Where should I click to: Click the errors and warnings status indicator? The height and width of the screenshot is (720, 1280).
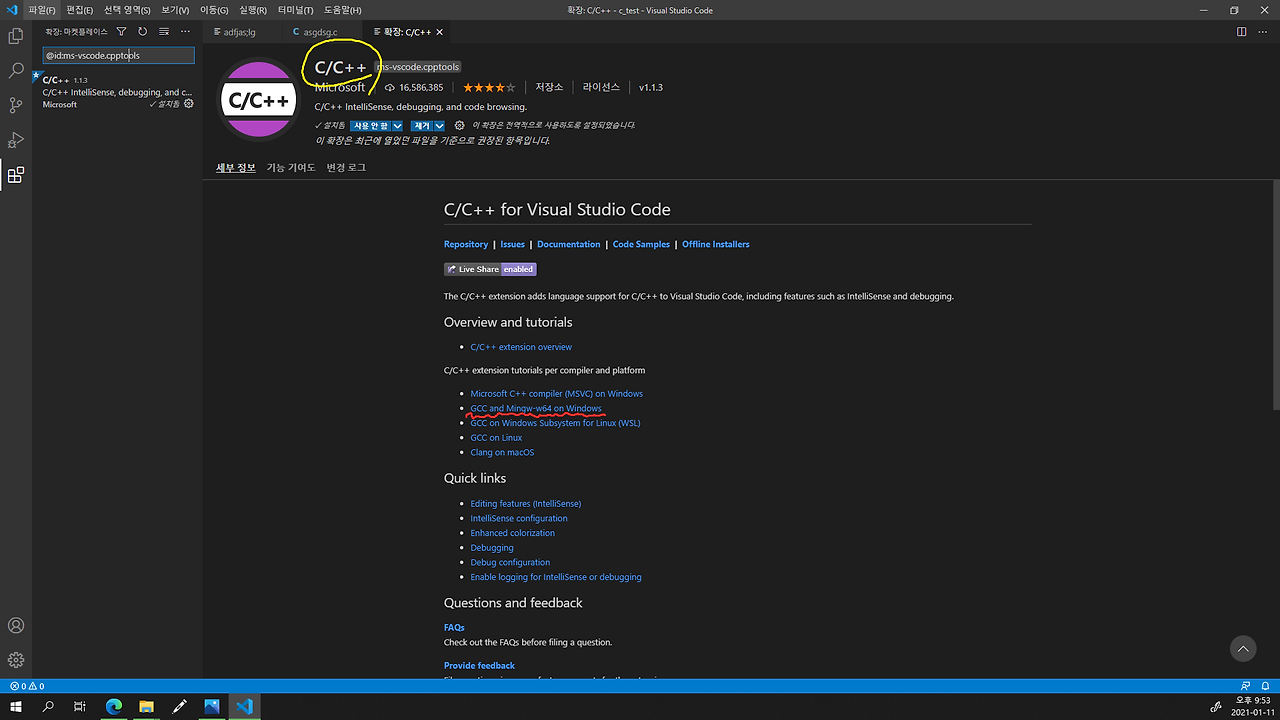tap(26, 686)
